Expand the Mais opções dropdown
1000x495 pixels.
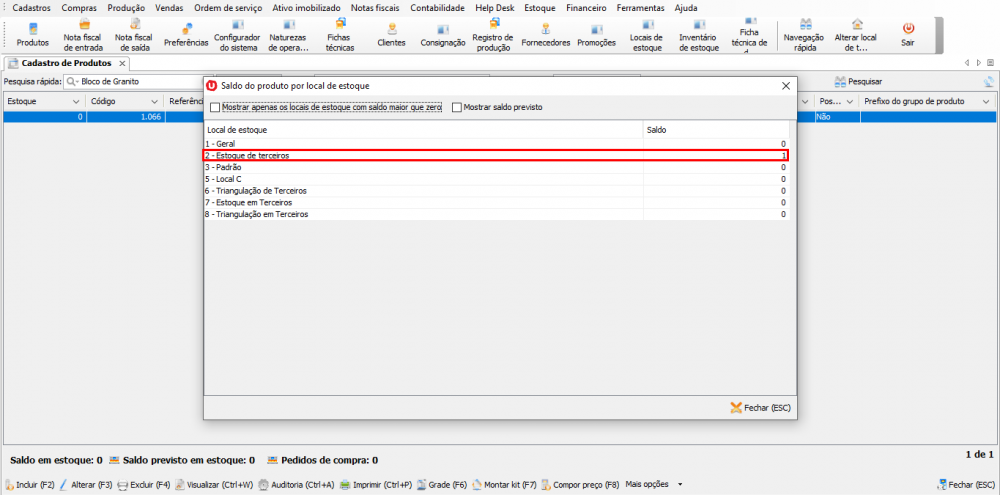(x=680, y=485)
